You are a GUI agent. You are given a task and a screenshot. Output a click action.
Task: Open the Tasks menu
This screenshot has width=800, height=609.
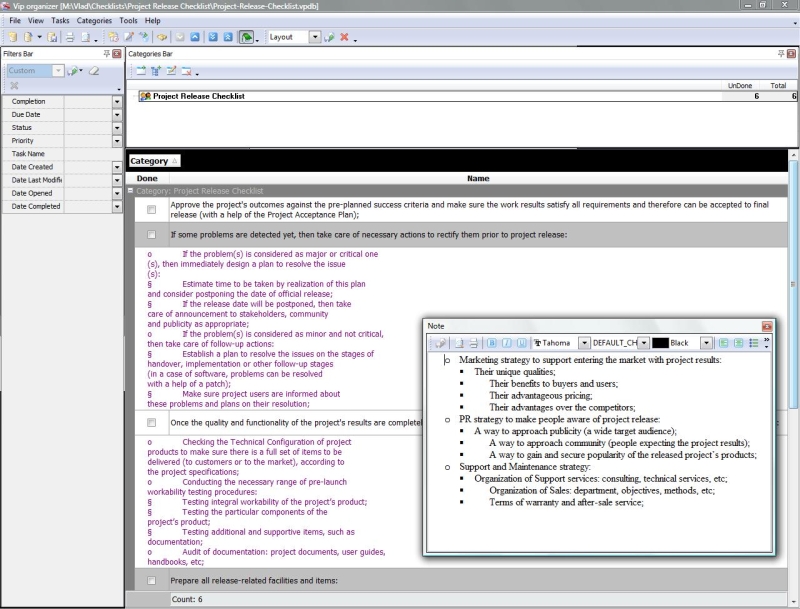coord(60,20)
